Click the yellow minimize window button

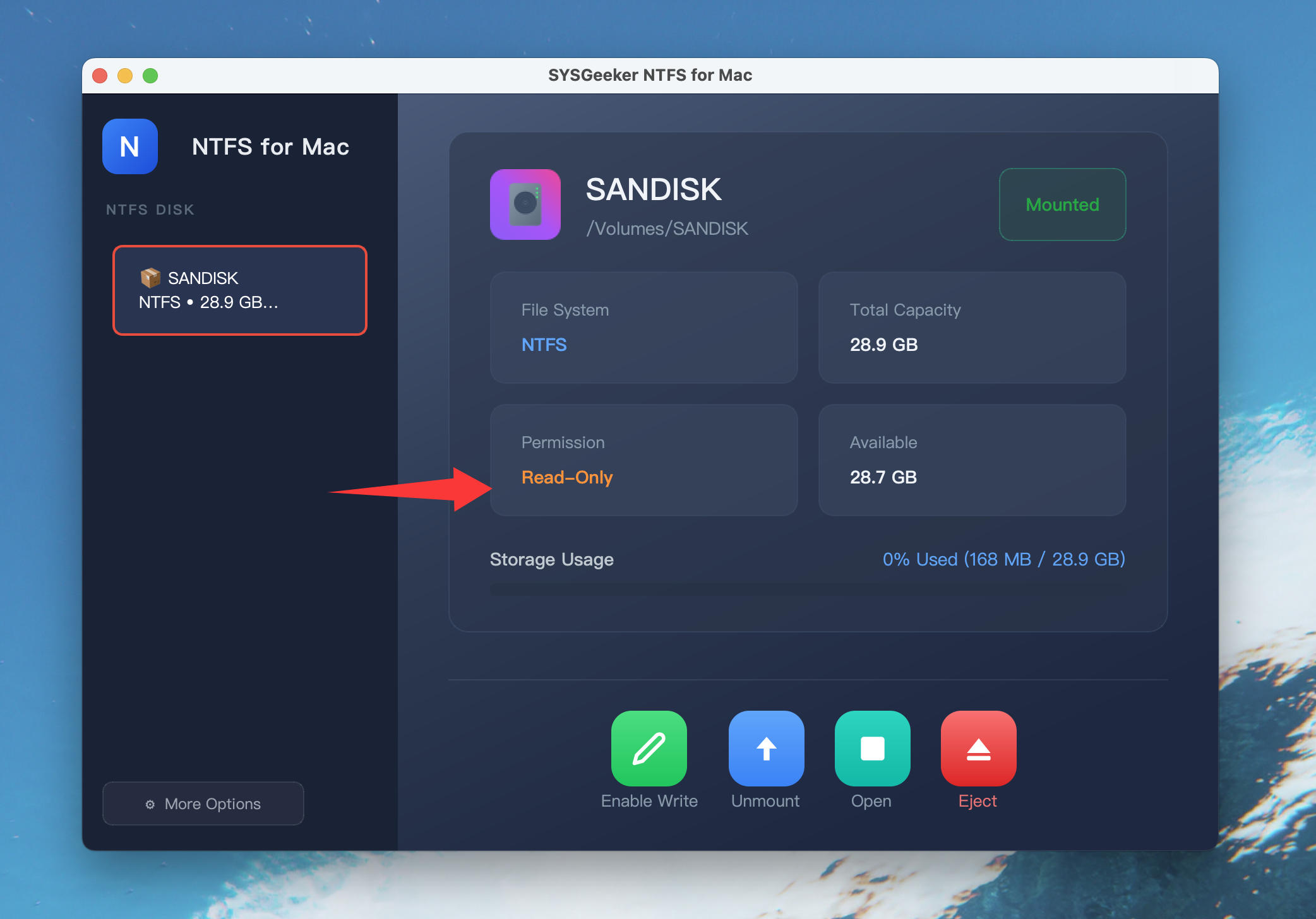(125, 76)
